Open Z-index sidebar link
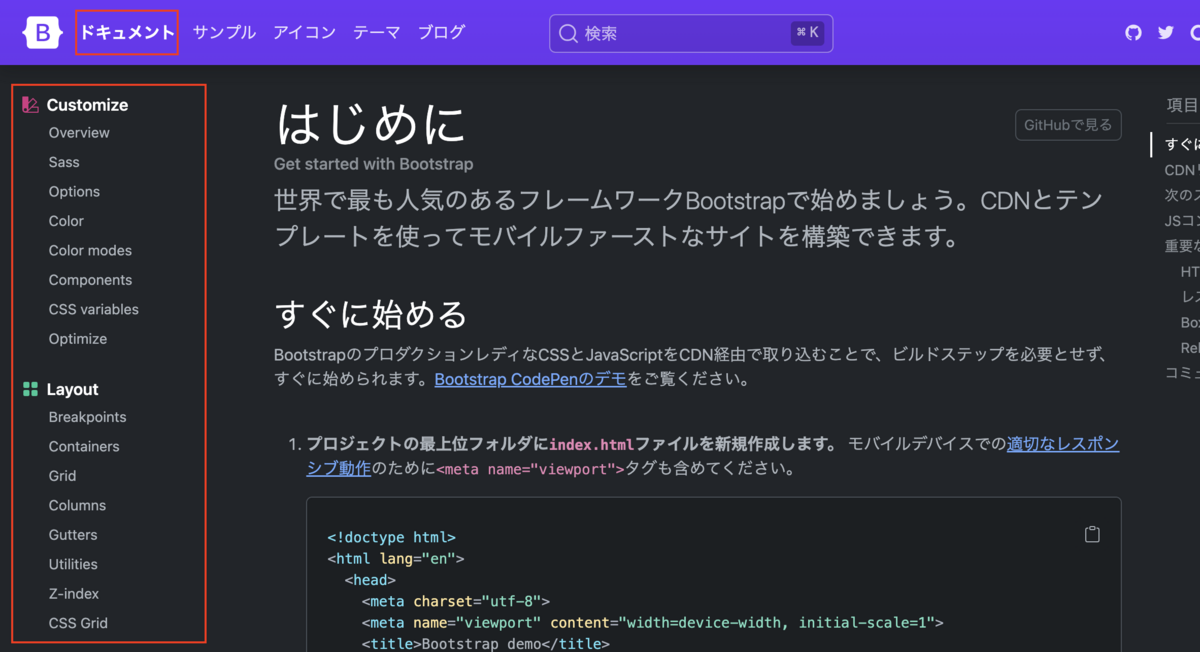Screen dimensions: 1200x652 [74, 594]
